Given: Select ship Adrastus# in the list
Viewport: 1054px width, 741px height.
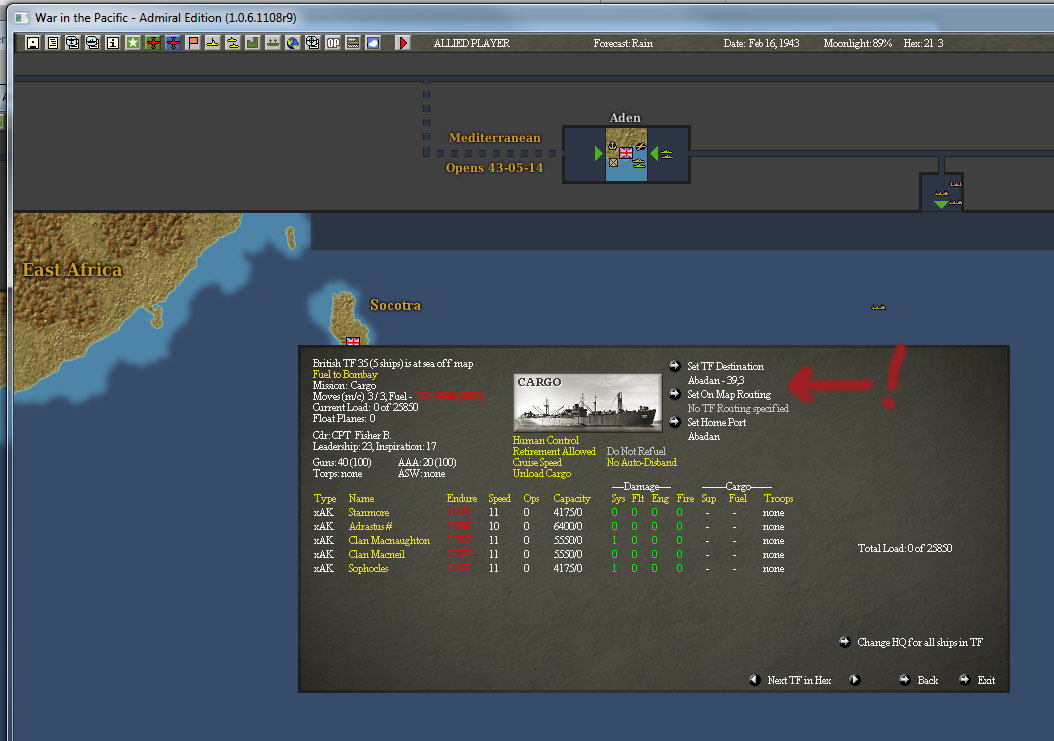Looking at the screenshot, I should [x=370, y=526].
